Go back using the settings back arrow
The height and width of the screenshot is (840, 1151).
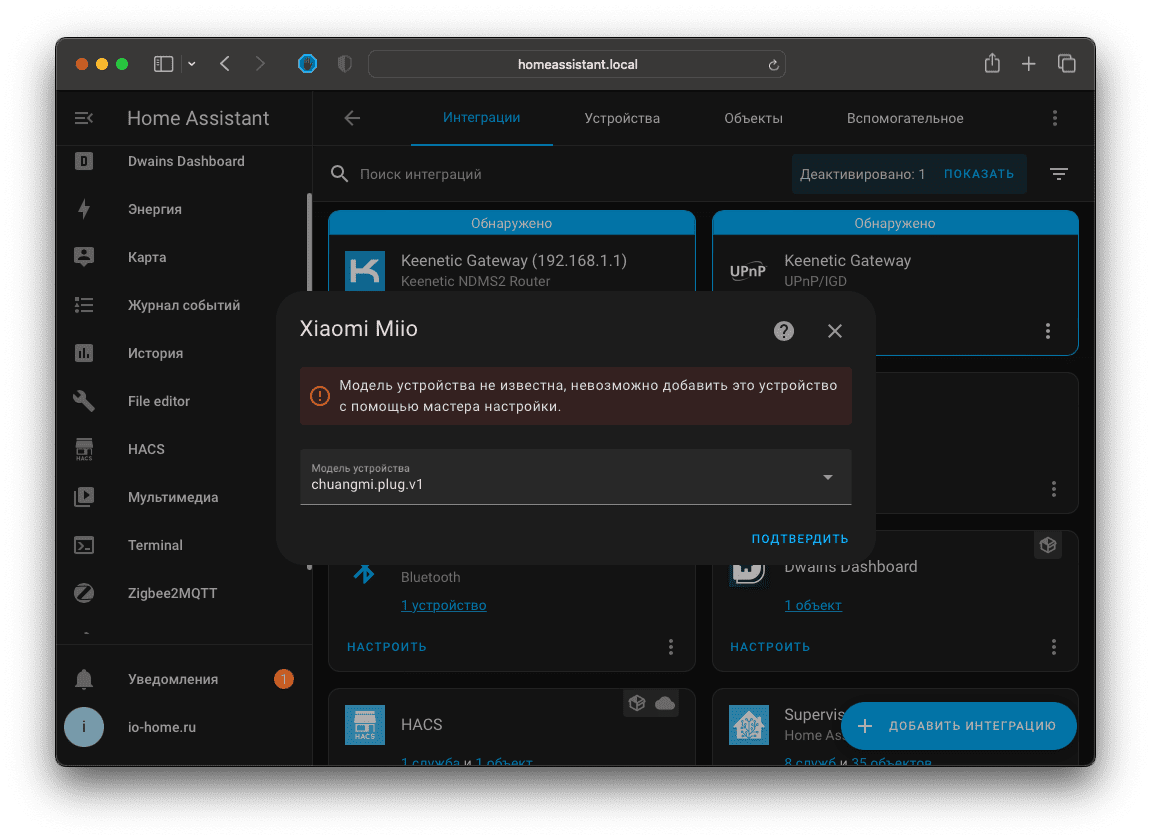(x=352, y=118)
